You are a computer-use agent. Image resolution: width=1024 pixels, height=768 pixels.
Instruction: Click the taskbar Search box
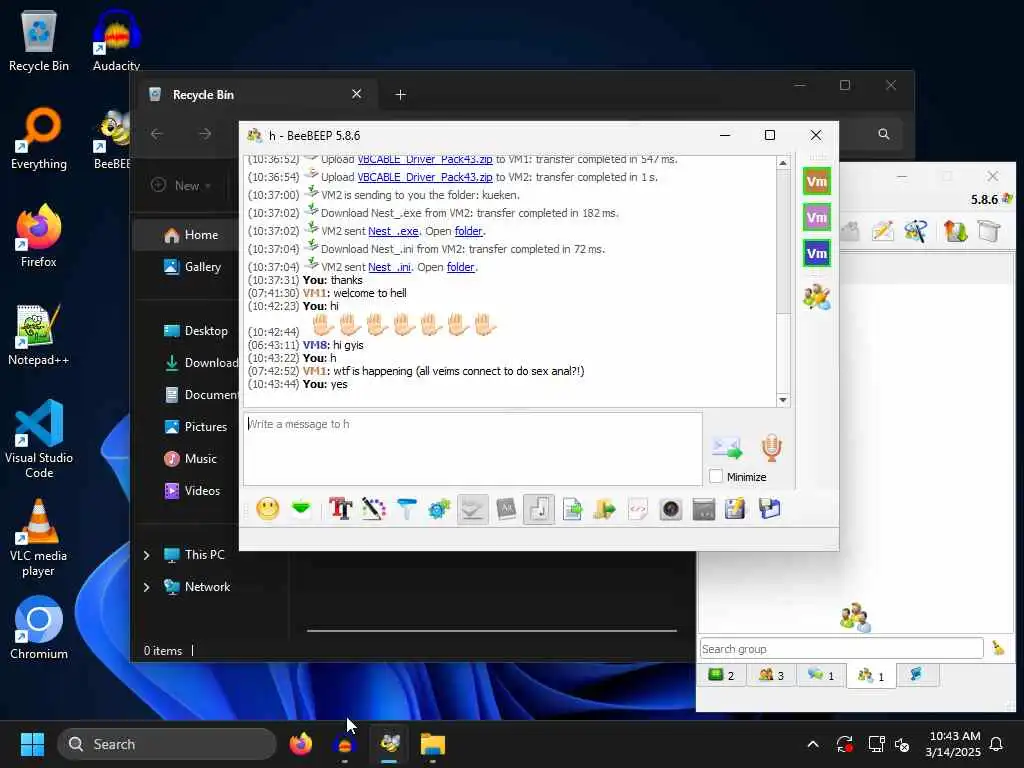(x=167, y=744)
